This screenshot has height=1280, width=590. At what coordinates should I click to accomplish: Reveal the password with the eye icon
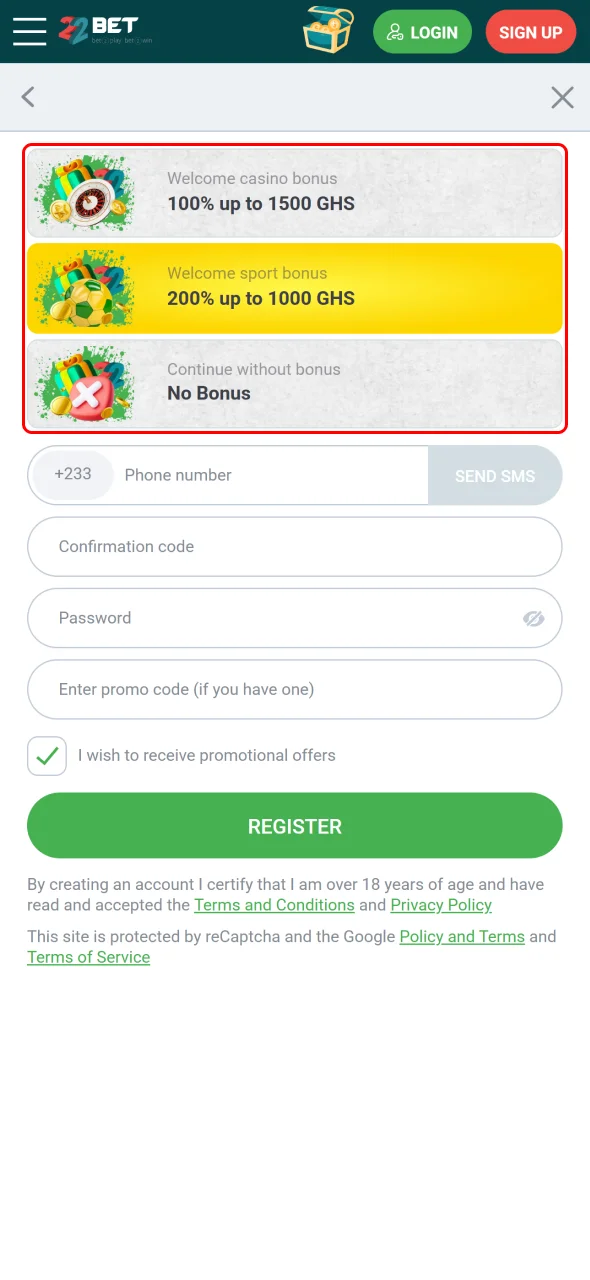tap(533, 618)
